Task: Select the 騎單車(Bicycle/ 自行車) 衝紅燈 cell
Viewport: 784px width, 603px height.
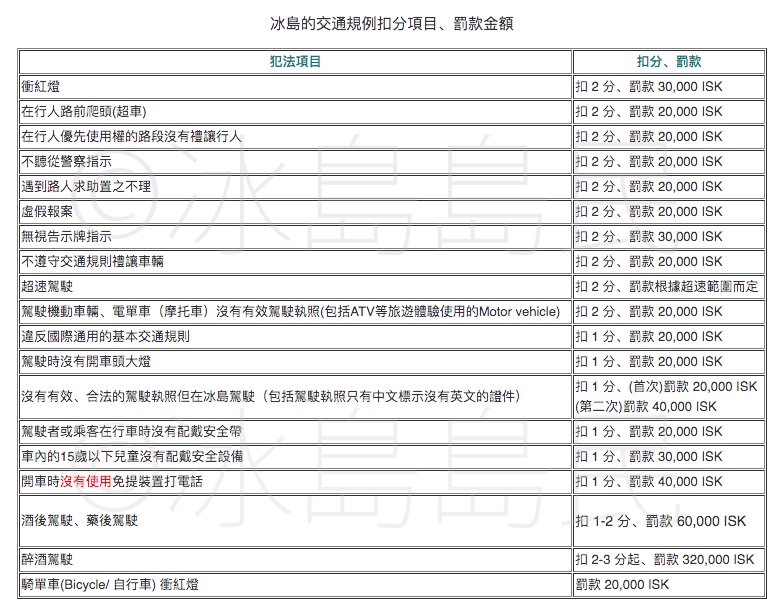Action: coord(295,584)
